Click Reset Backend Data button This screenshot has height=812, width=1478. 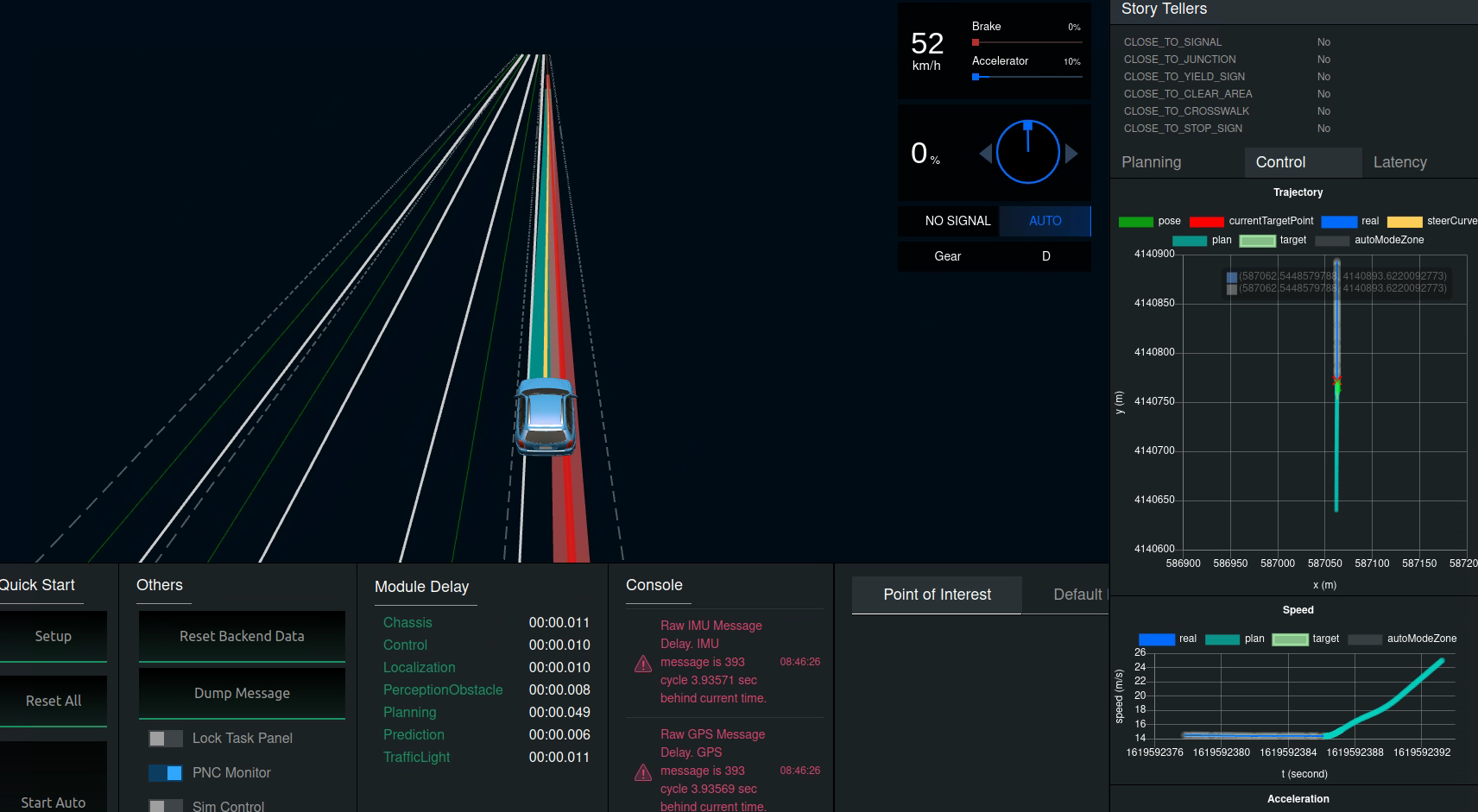(x=242, y=636)
